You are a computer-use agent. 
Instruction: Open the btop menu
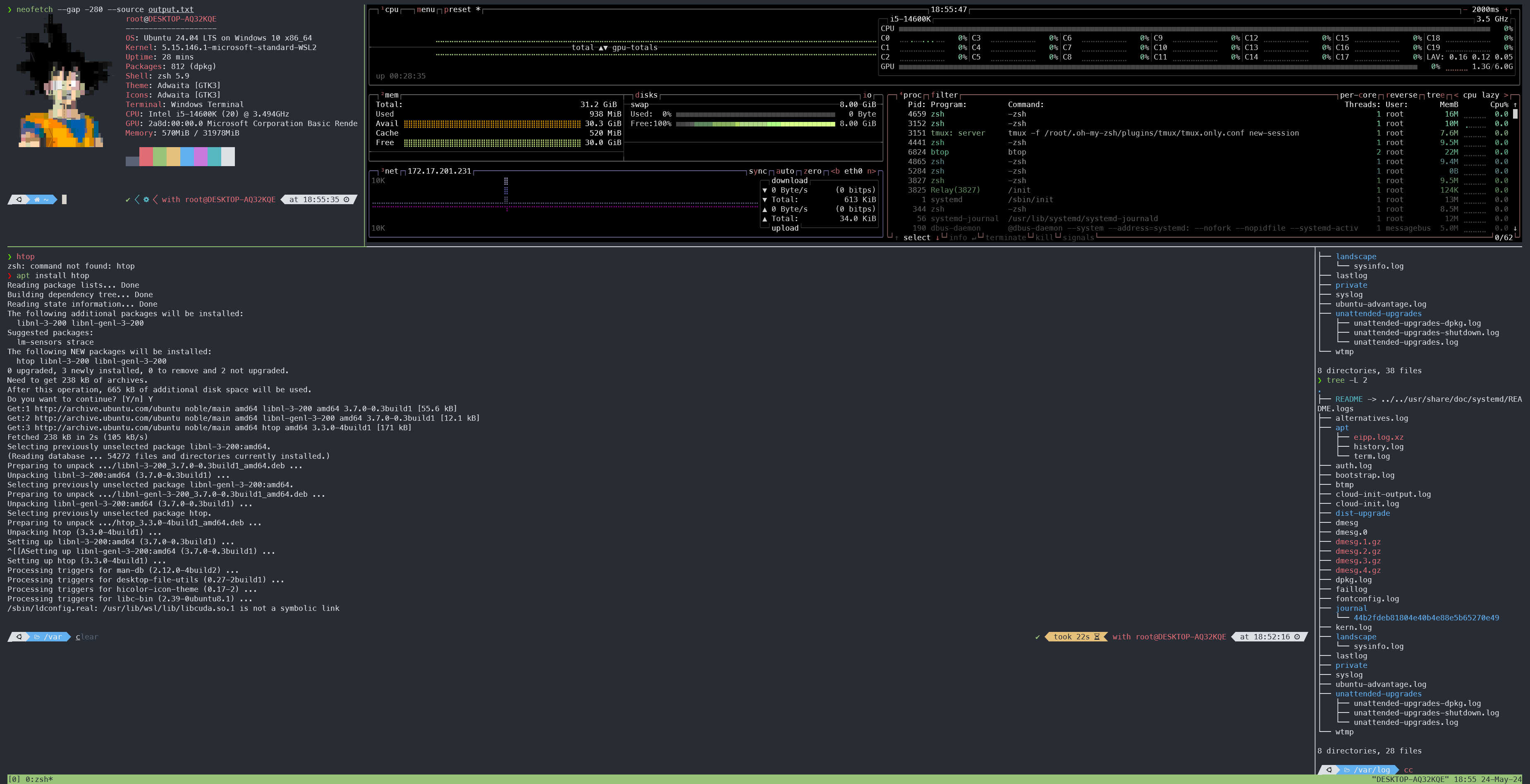[425, 10]
